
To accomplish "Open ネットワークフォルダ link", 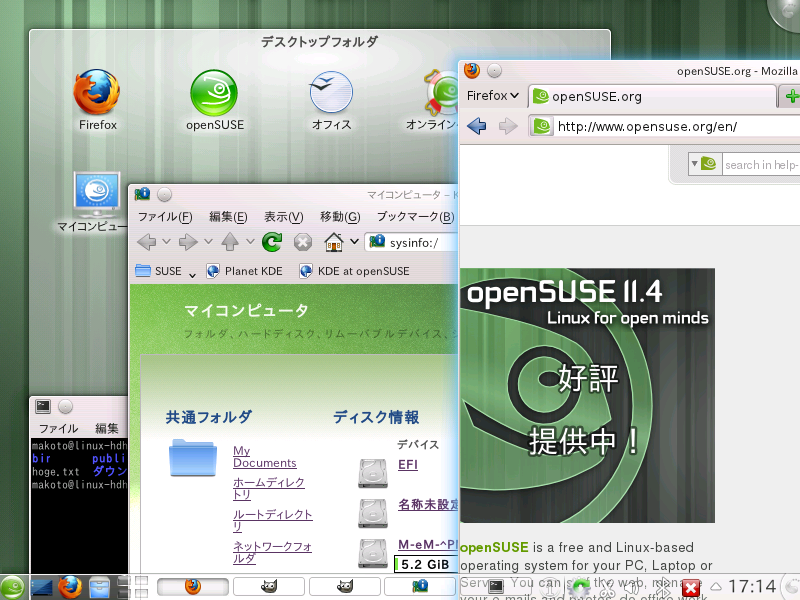I will pyautogui.click(x=272, y=553).
